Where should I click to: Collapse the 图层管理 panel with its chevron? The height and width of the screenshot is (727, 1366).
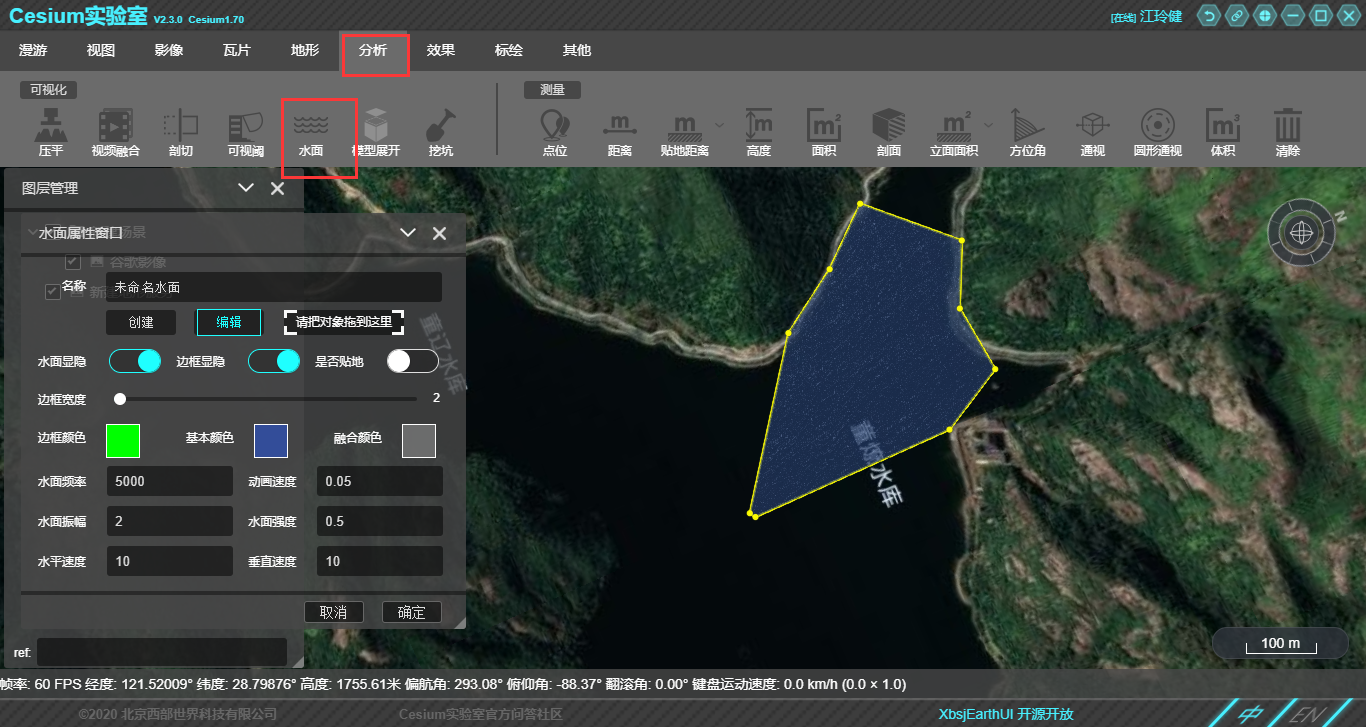pyautogui.click(x=246, y=188)
